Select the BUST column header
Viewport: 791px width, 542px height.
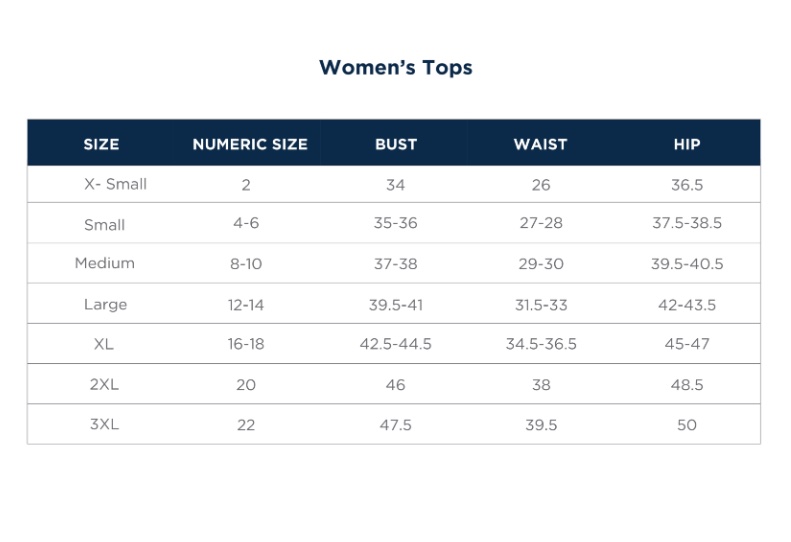pyautogui.click(x=396, y=144)
